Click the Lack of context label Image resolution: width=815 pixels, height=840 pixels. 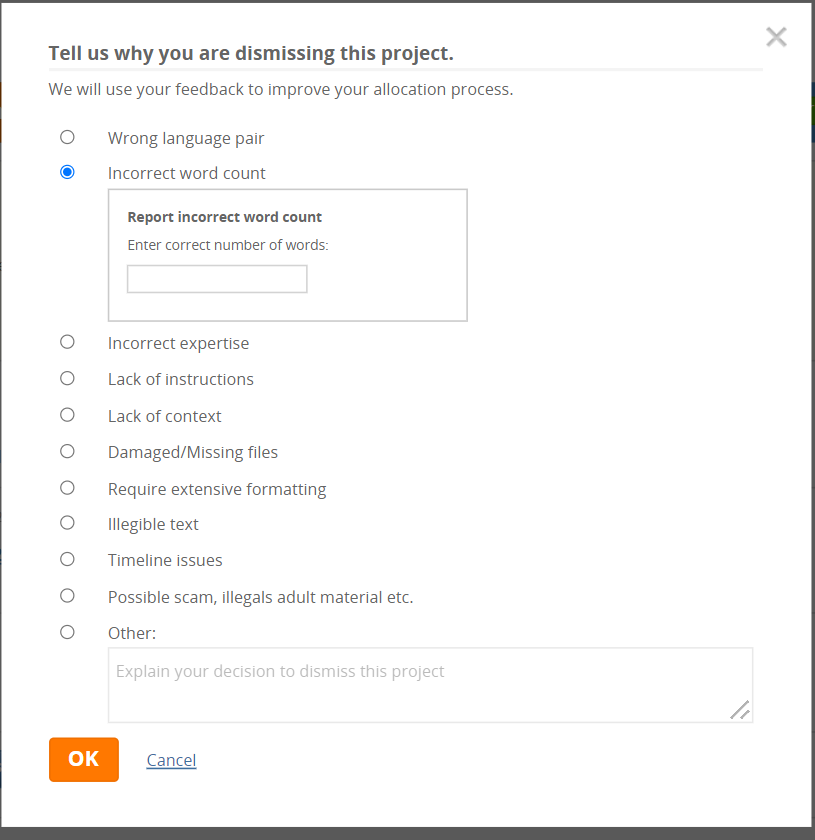click(x=165, y=416)
